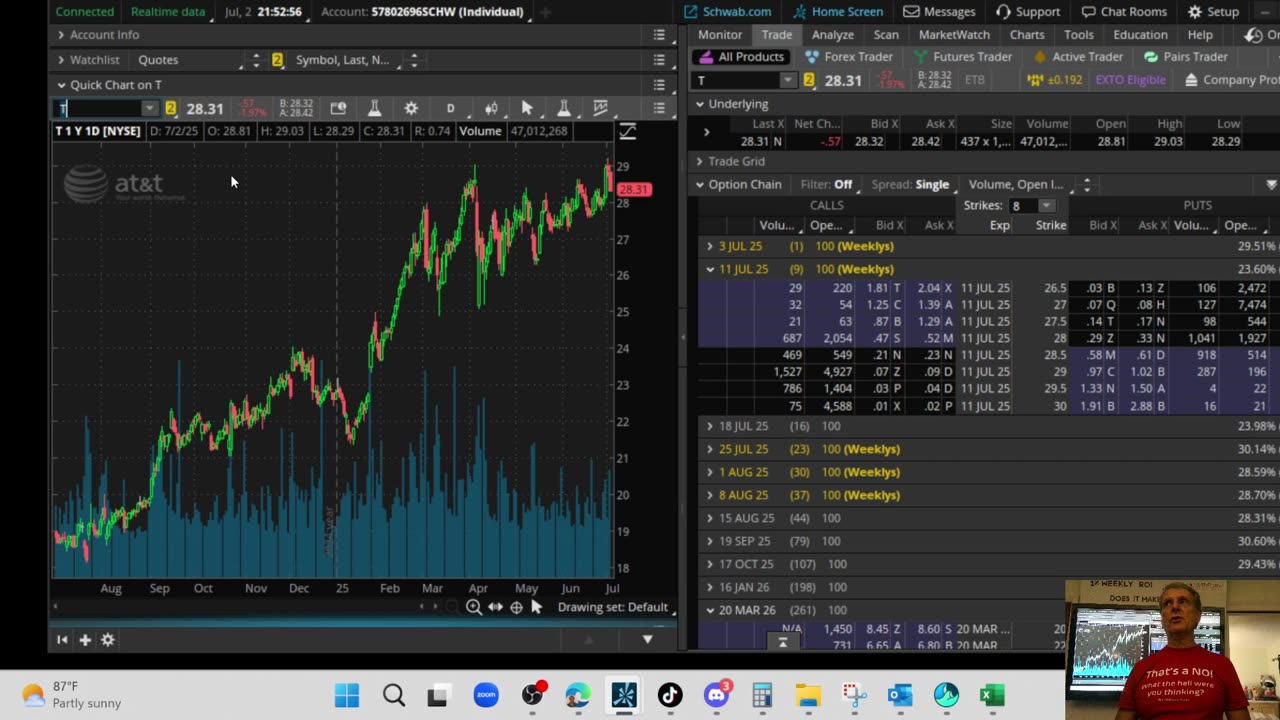Image resolution: width=1280 pixels, height=720 pixels.
Task: Open TikTok from the Windows taskbar
Action: tap(669, 695)
